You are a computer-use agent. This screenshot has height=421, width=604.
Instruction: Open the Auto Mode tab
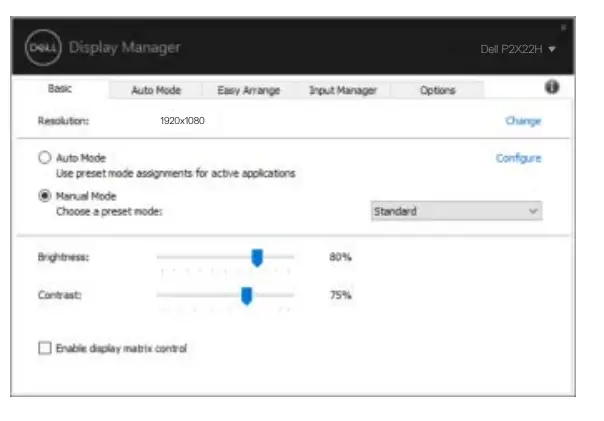[x=156, y=90]
